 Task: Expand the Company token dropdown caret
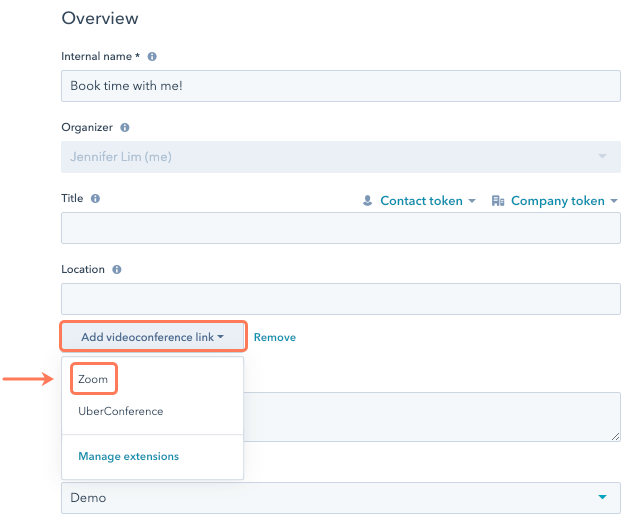click(x=613, y=202)
